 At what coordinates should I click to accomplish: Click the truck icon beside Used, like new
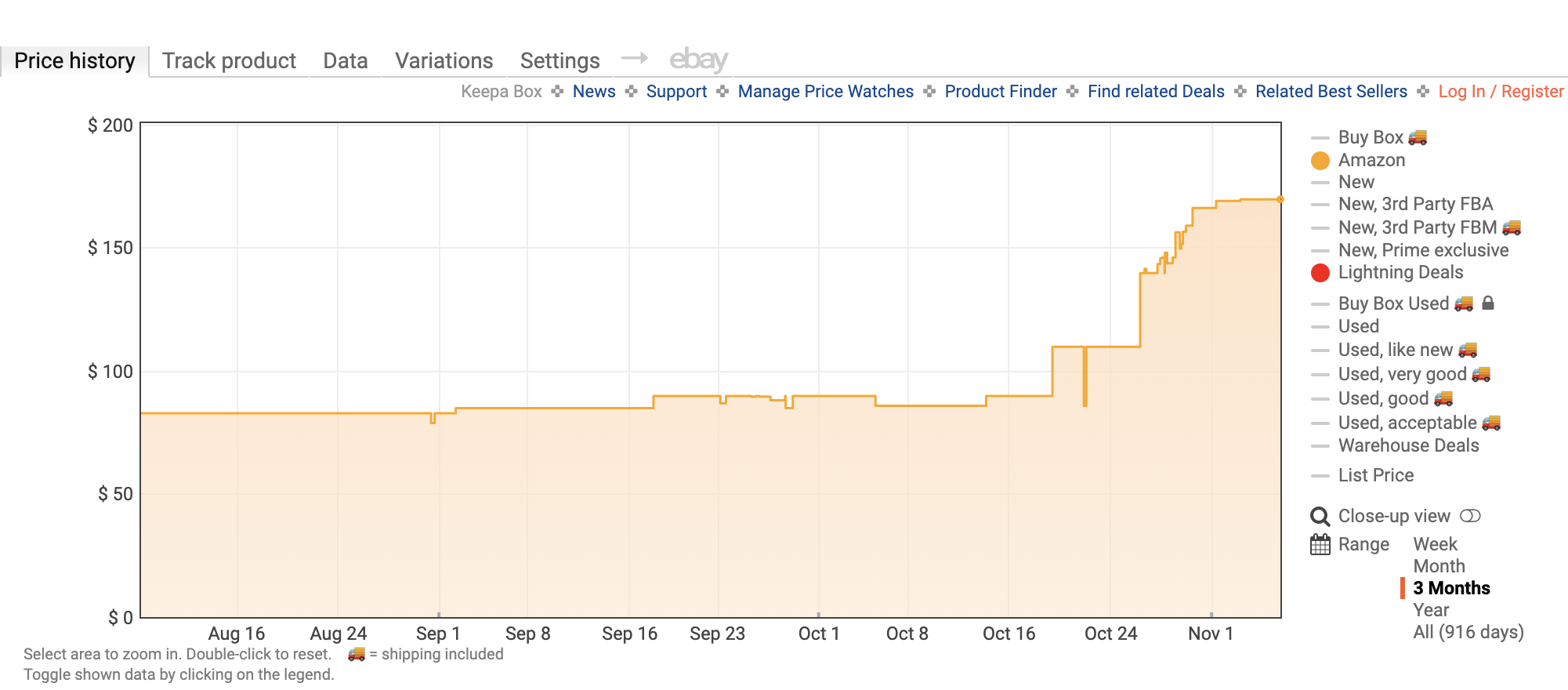(x=1468, y=350)
